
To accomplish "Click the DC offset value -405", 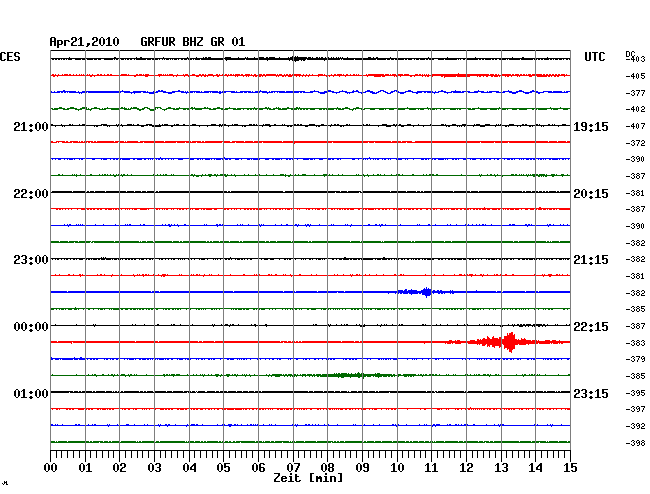I will 635,76.
